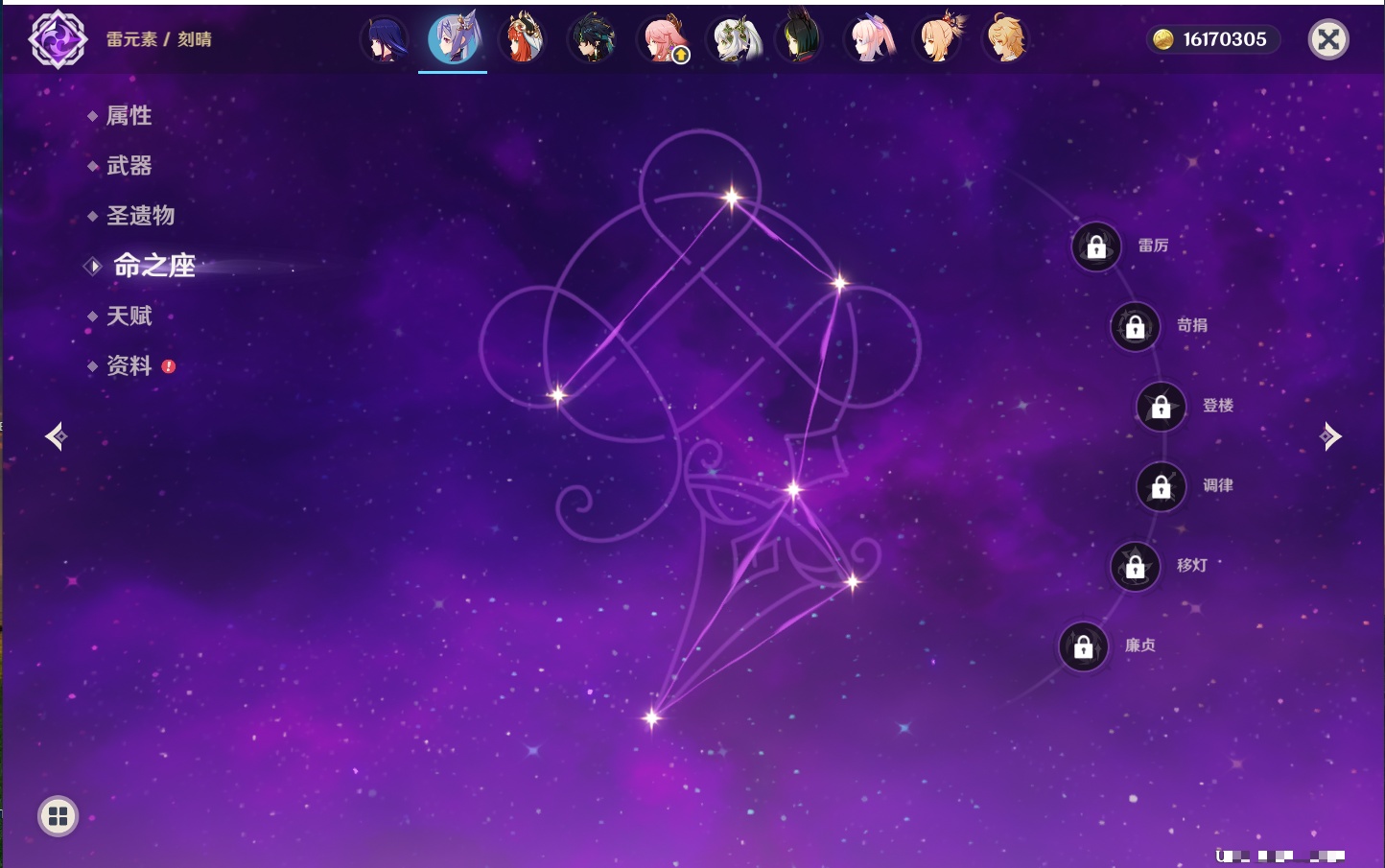Open locked constellation 廉贞 icon
The image size is (1385, 868).
coord(1084,646)
